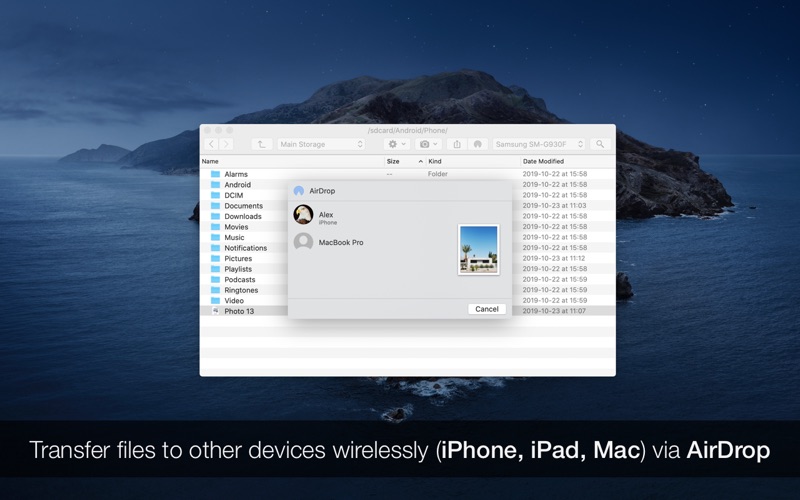This screenshot has height=500, width=800.
Task: Click the 2019-10-23 at 11:03 date
Action: pos(555,206)
